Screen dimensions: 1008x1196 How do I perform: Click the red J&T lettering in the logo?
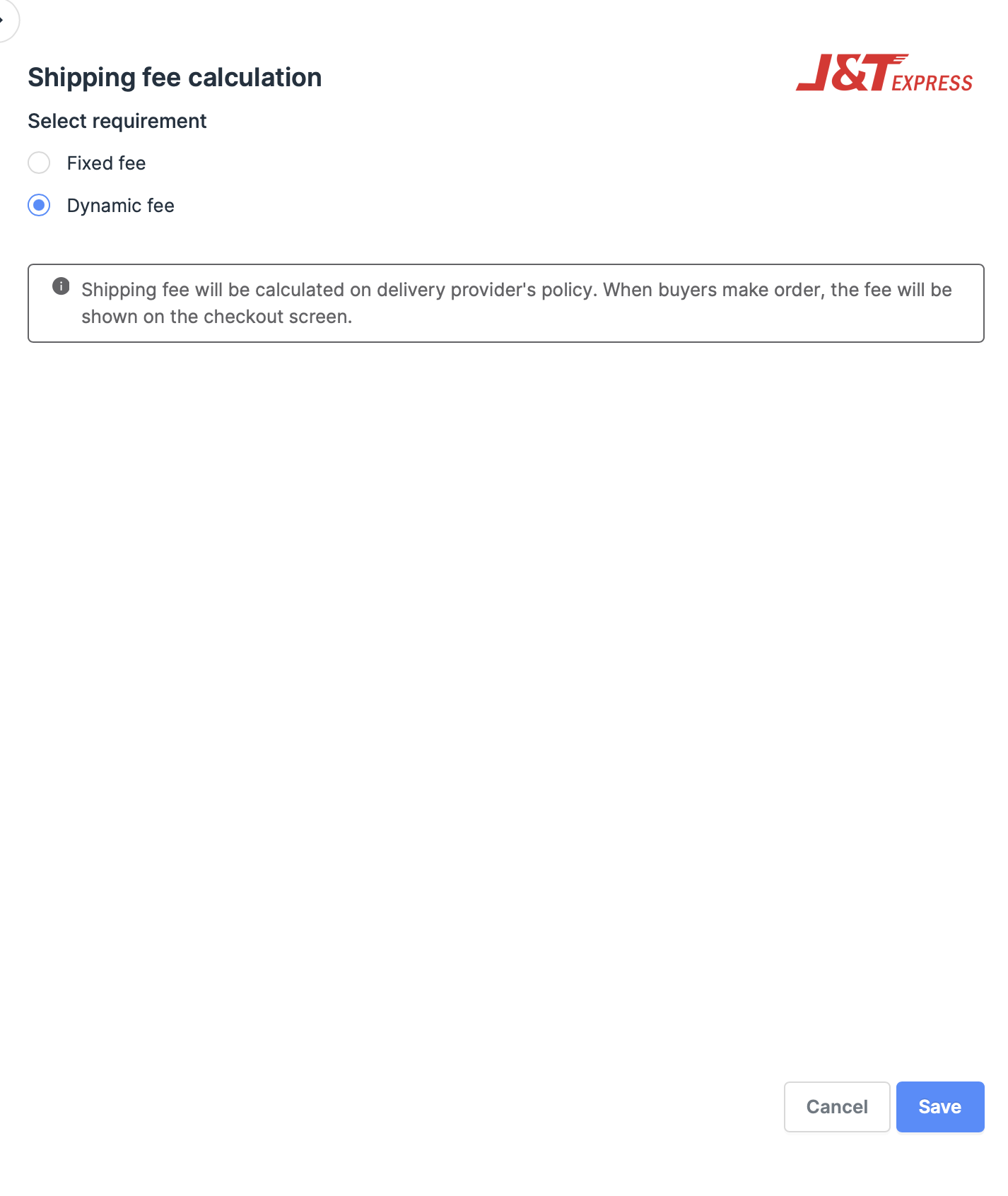pos(848,73)
